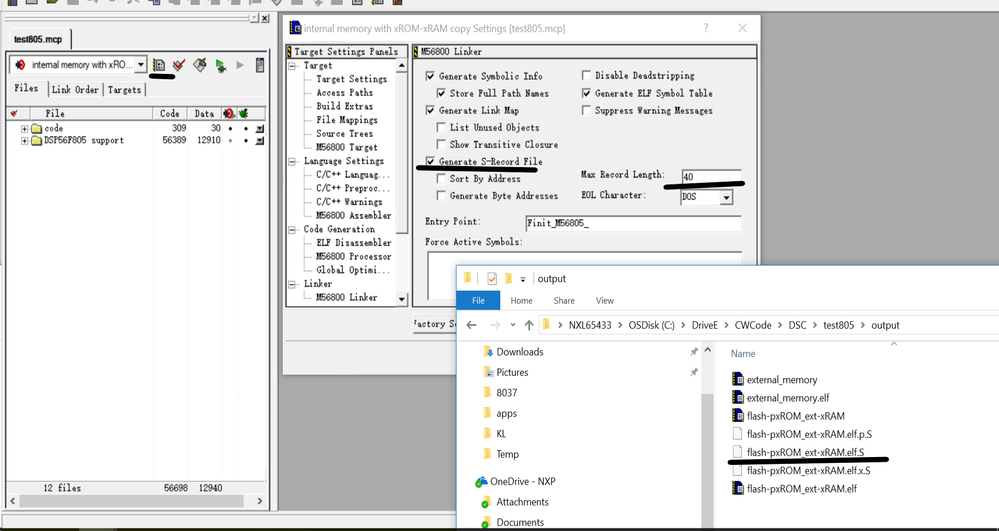The image size is (999, 531).
Task: Open Explorer recent locations dropdown chevron
Action: coord(513,325)
